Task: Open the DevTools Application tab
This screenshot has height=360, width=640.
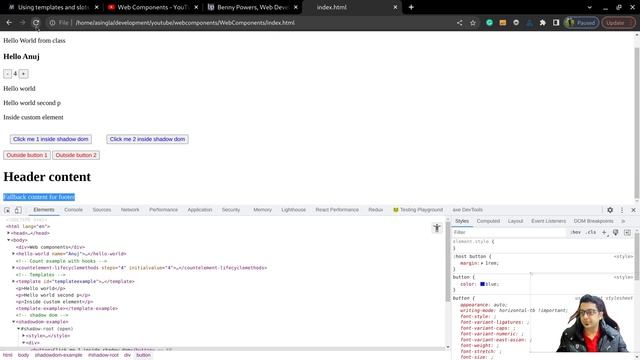Action: 200,210
